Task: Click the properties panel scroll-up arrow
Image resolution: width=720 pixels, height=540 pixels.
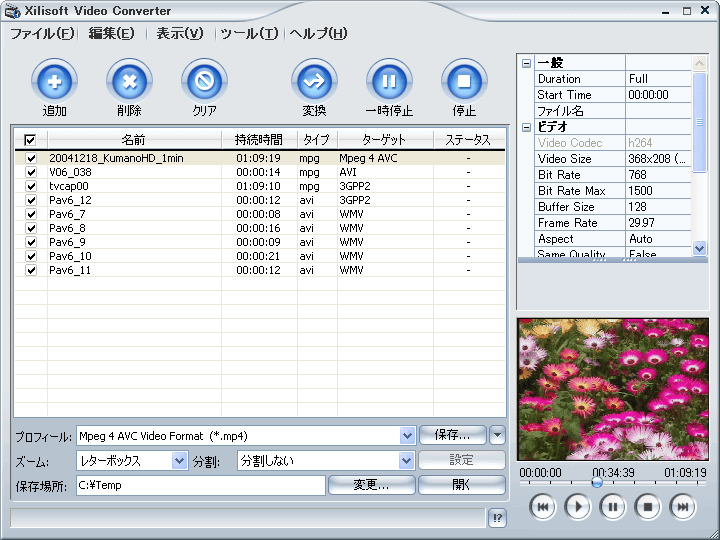Action: coord(699,63)
